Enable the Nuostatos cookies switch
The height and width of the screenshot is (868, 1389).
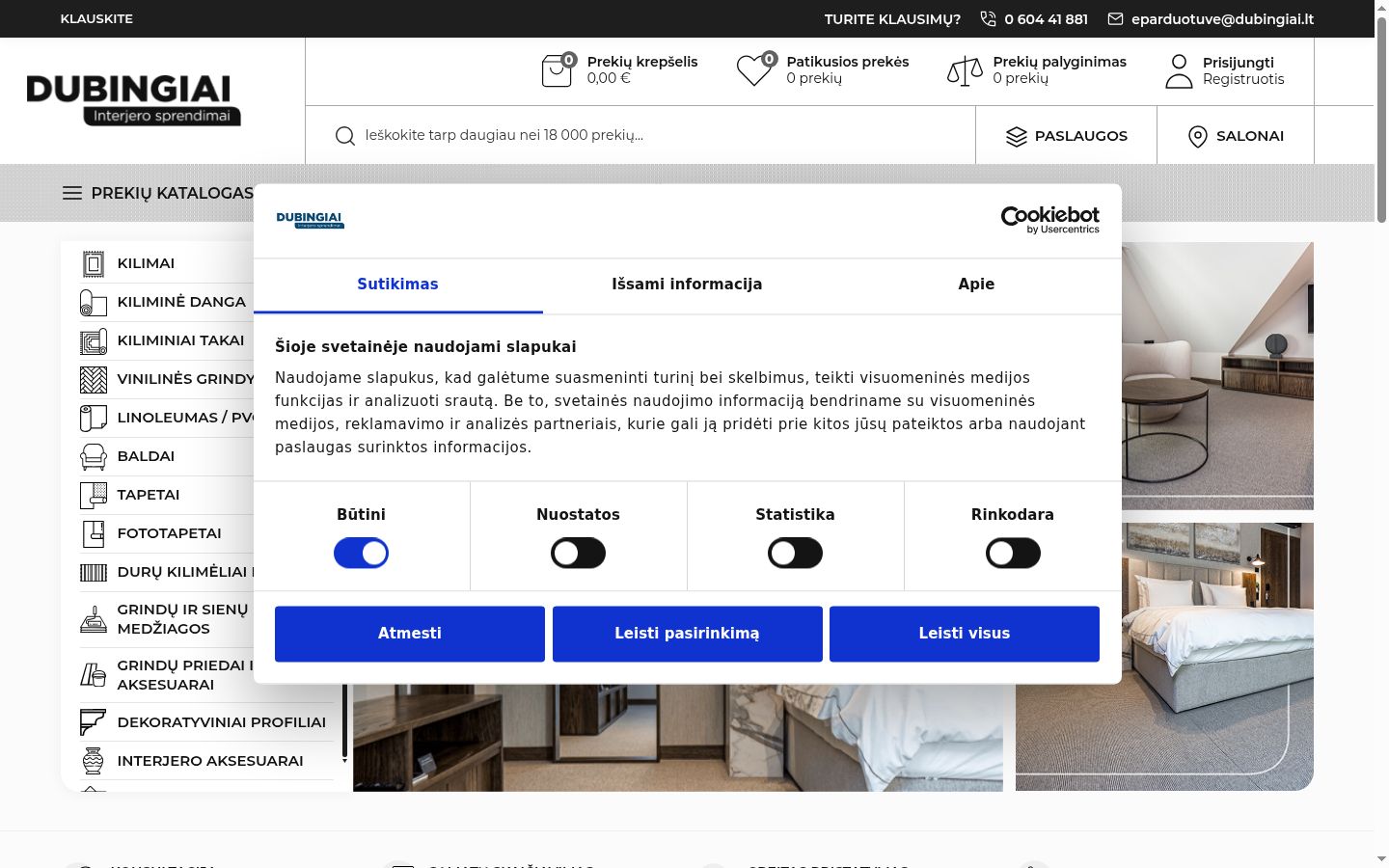[x=578, y=554]
